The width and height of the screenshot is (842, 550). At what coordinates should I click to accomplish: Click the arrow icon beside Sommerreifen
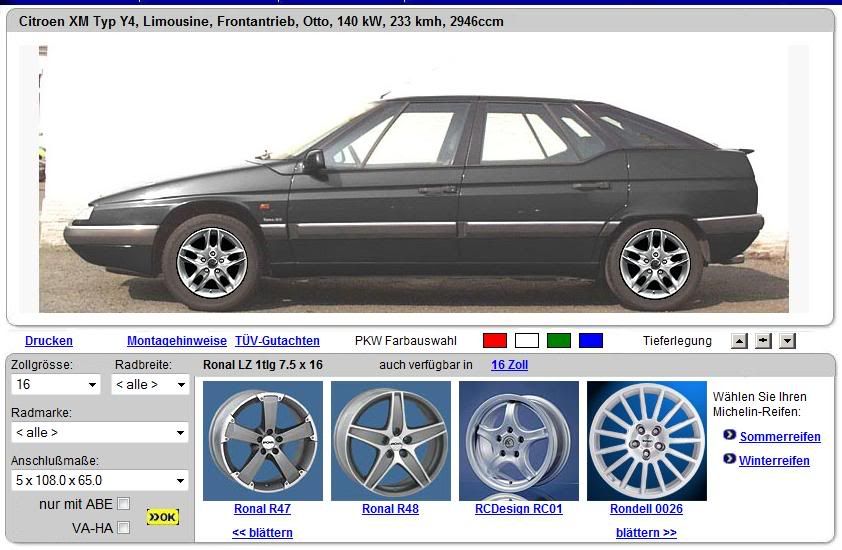click(x=729, y=435)
